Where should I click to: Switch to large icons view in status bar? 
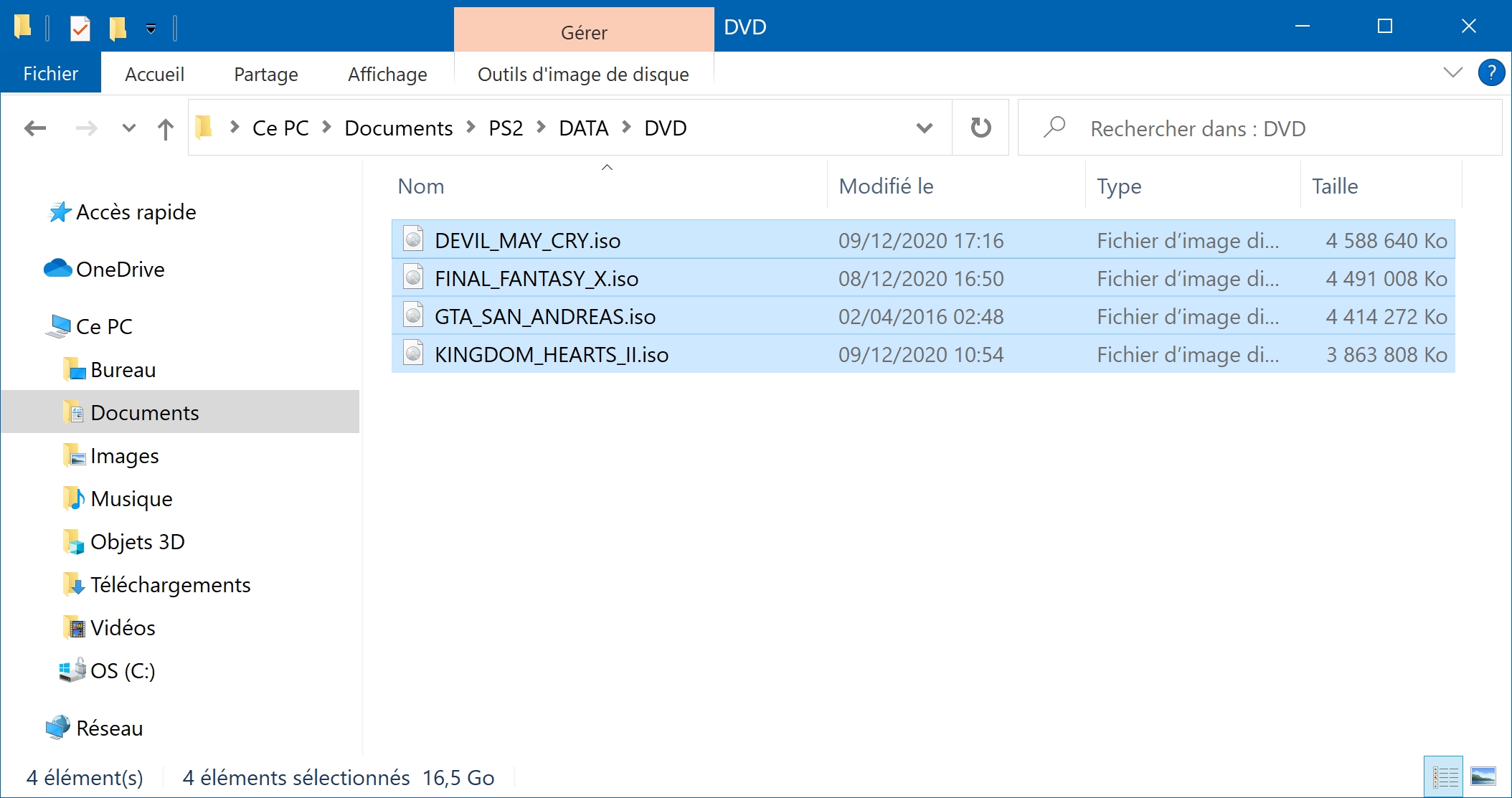(x=1483, y=776)
